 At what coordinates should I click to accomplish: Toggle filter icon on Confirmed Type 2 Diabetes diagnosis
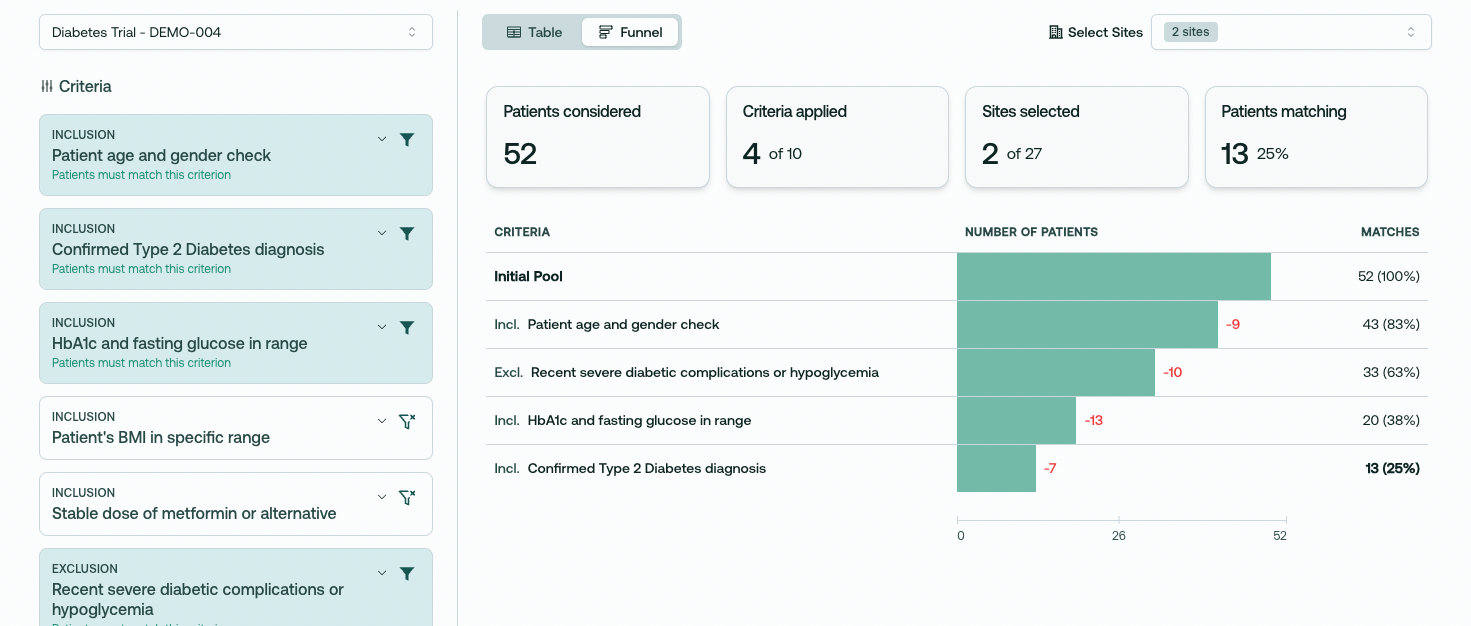[407, 234]
